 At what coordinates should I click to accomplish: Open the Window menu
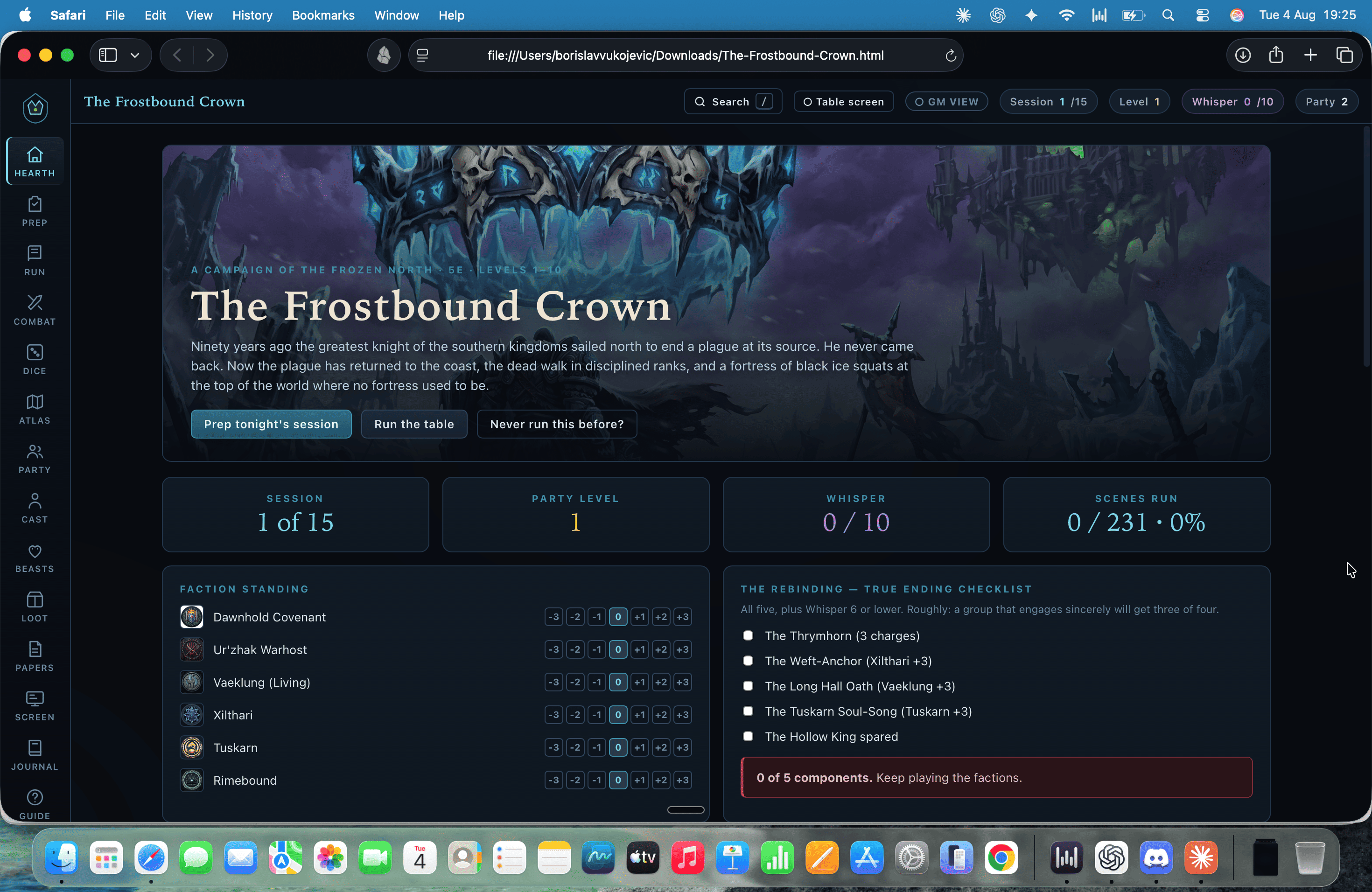396,15
